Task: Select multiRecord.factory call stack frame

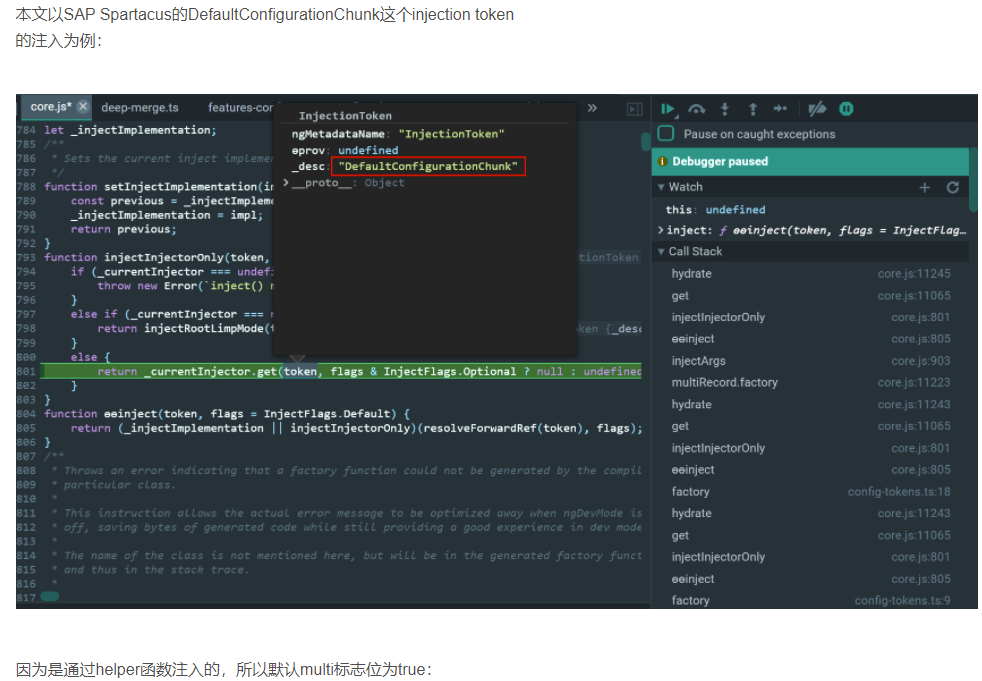Action: (x=811, y=382)
